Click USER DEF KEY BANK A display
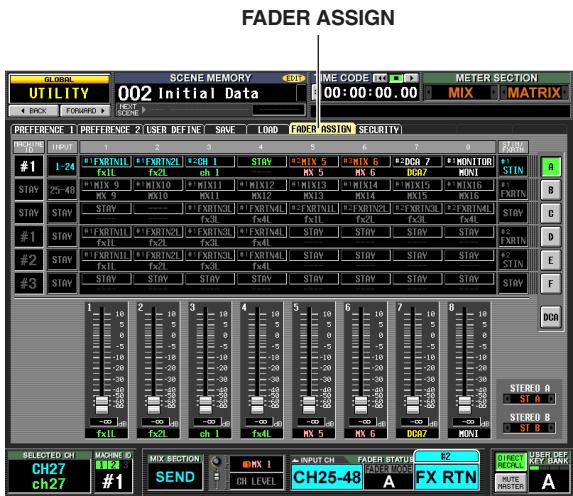This screenshot has width=573, height=496. (549, 481)
